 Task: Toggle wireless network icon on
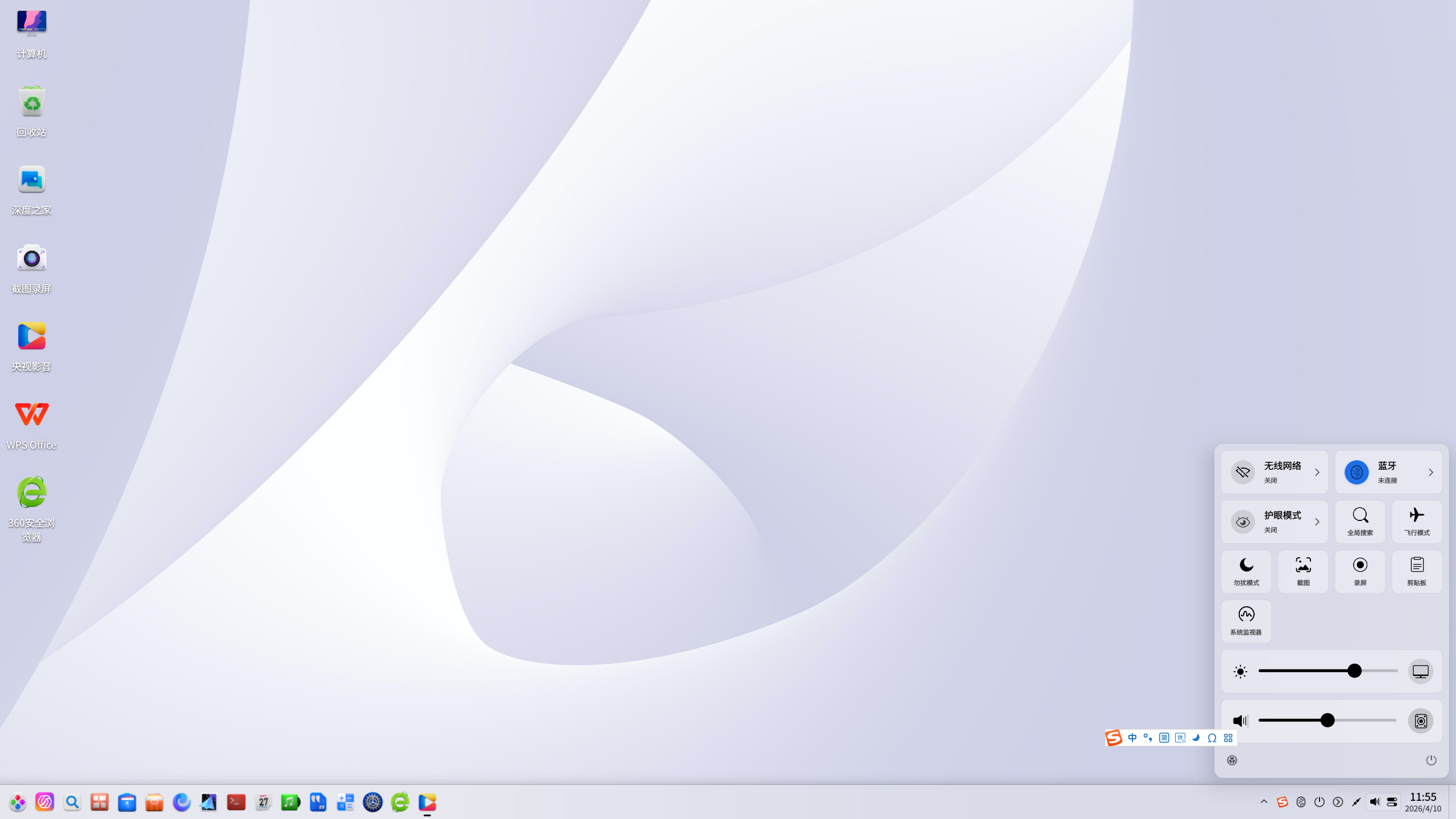[1243, 472]
